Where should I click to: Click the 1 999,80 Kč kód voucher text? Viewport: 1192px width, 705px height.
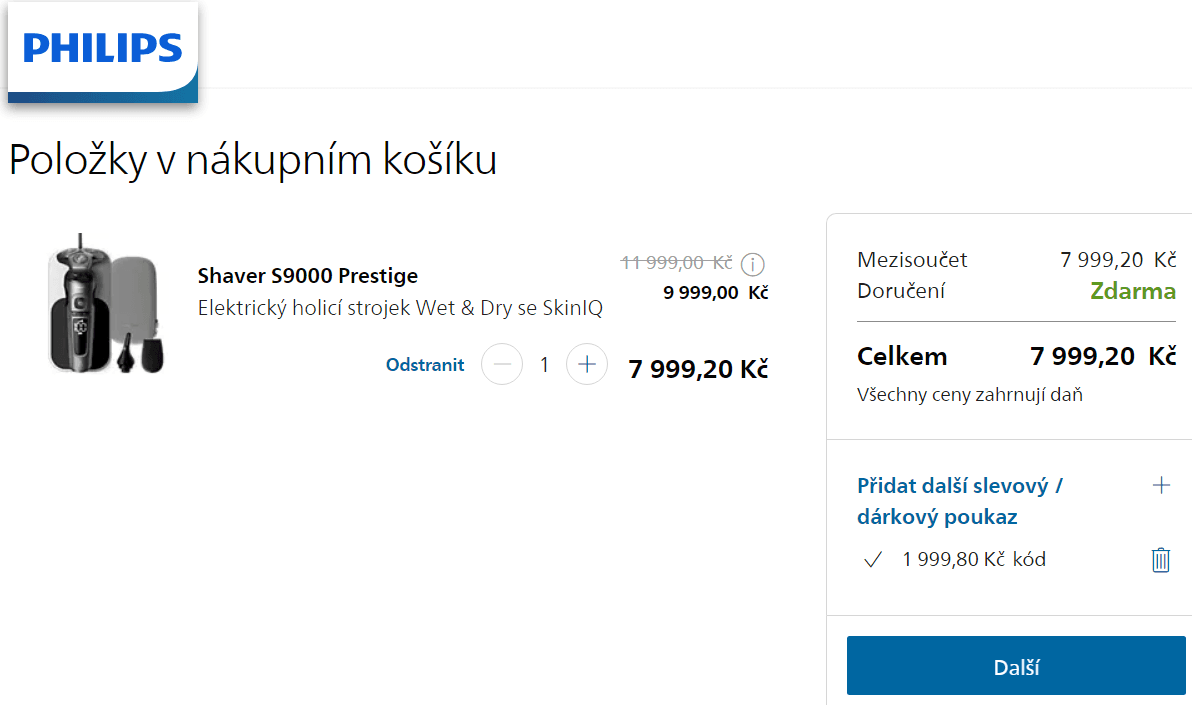pyautogui.click(x=974, y=560)
